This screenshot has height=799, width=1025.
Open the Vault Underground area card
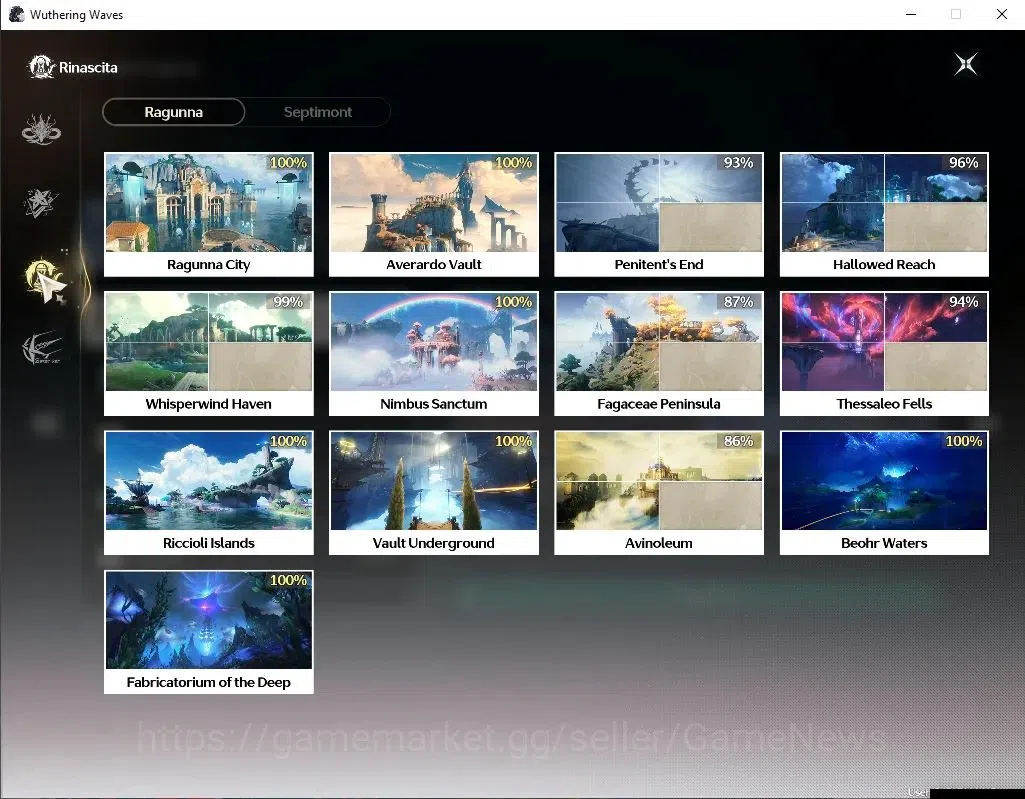pos(434,493)
